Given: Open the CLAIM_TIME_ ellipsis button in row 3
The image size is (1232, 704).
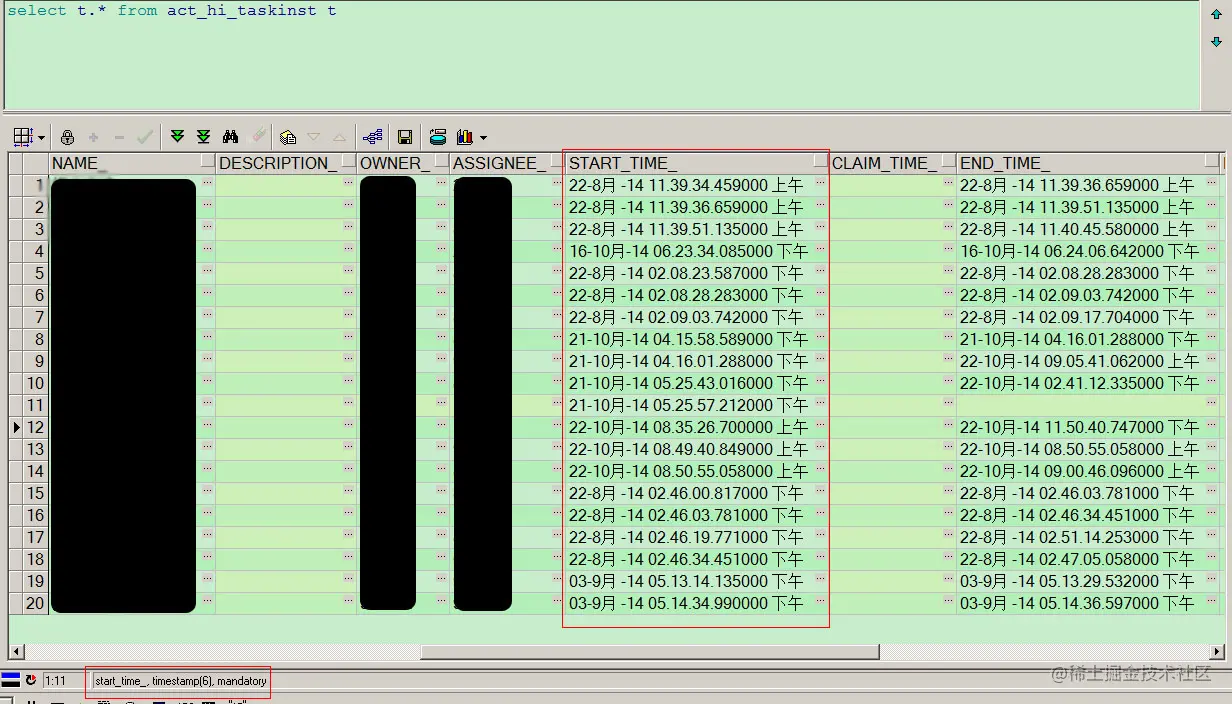Looking at the screenshot, I should [x=948, y=227].
